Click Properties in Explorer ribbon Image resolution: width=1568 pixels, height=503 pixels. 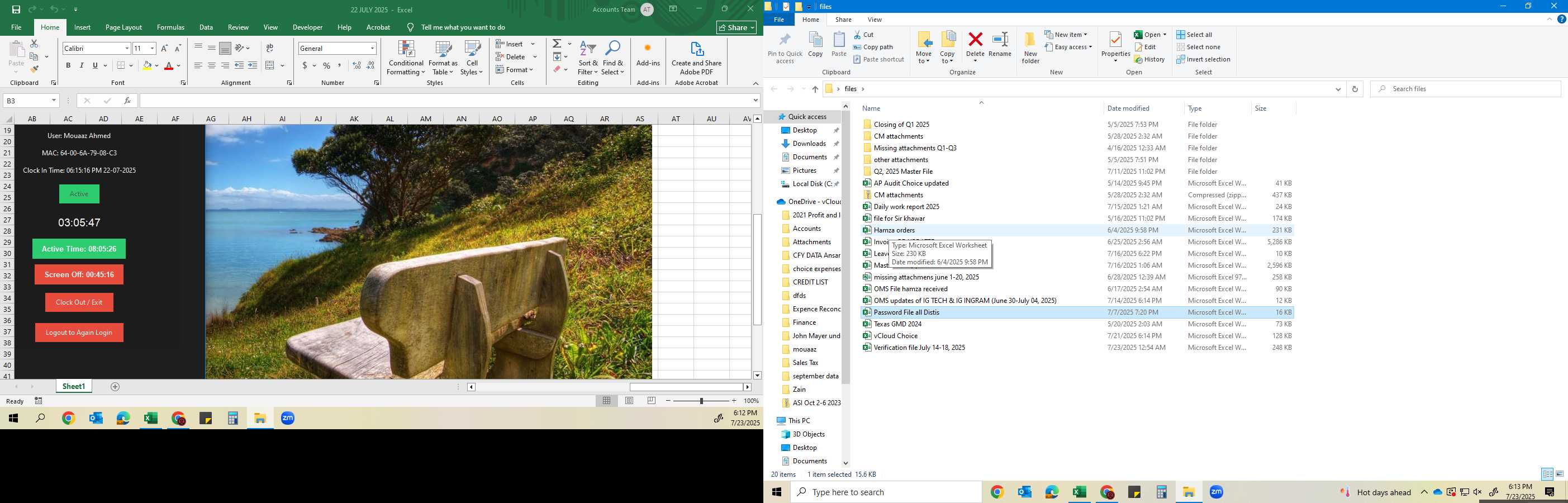(1116, 48)
